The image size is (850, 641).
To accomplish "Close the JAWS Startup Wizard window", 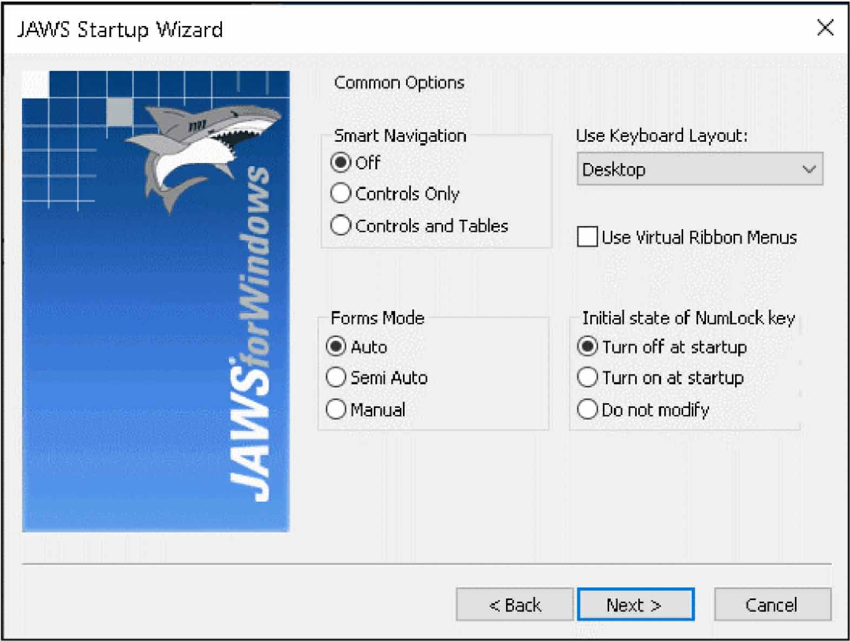I will (824, 28).
